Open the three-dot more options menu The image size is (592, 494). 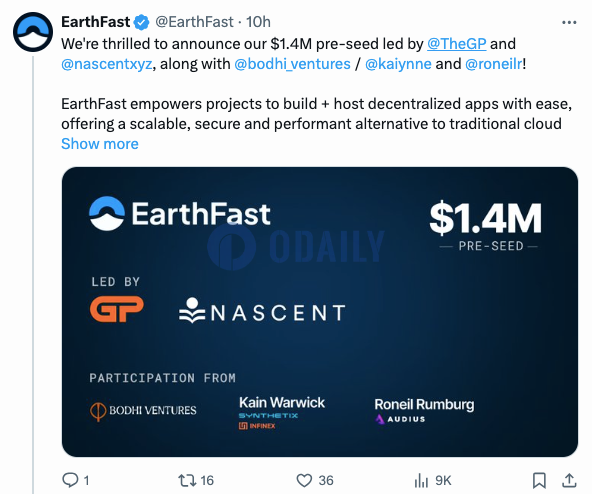569,23
